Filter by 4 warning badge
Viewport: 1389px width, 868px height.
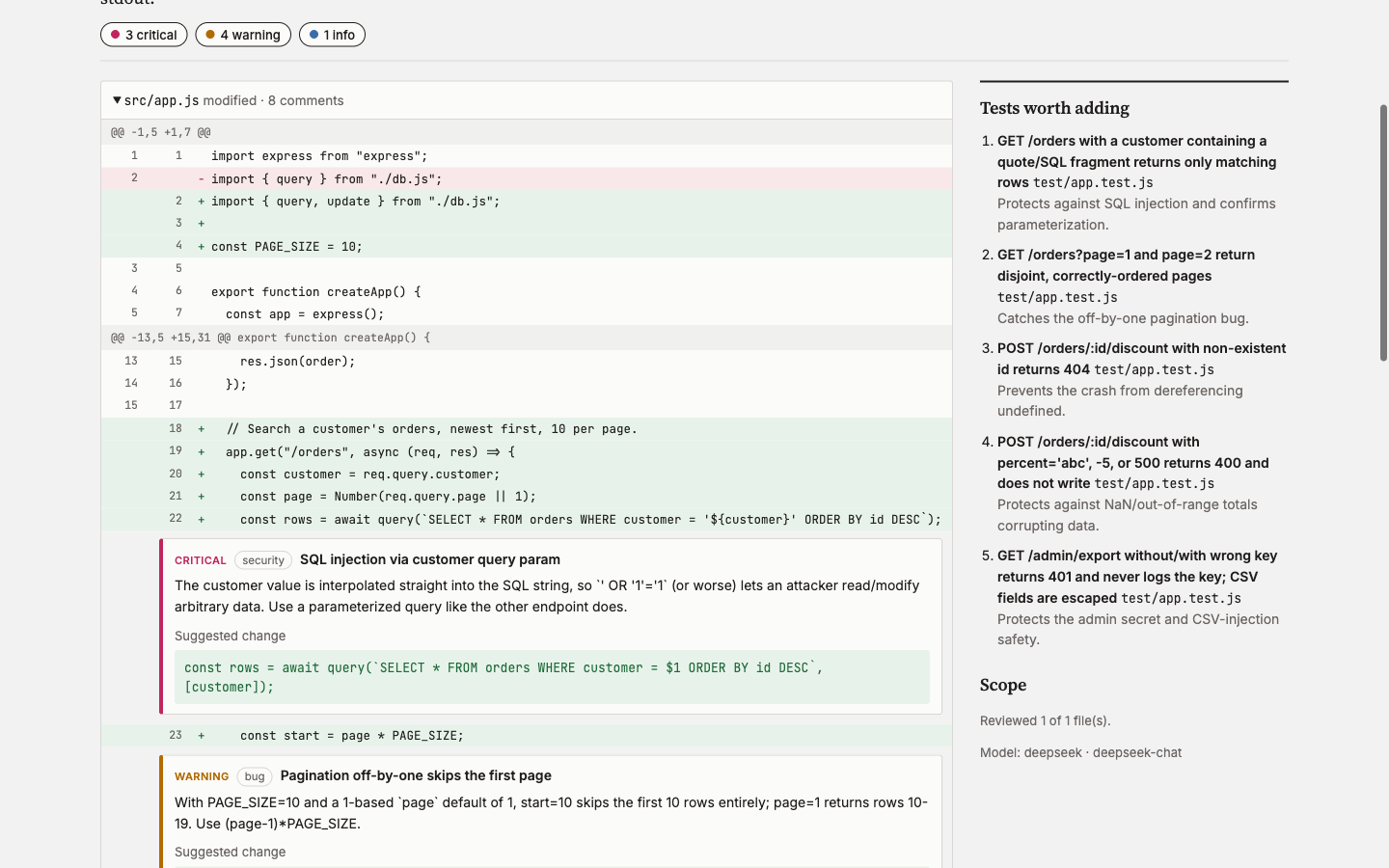coord(243,35)
